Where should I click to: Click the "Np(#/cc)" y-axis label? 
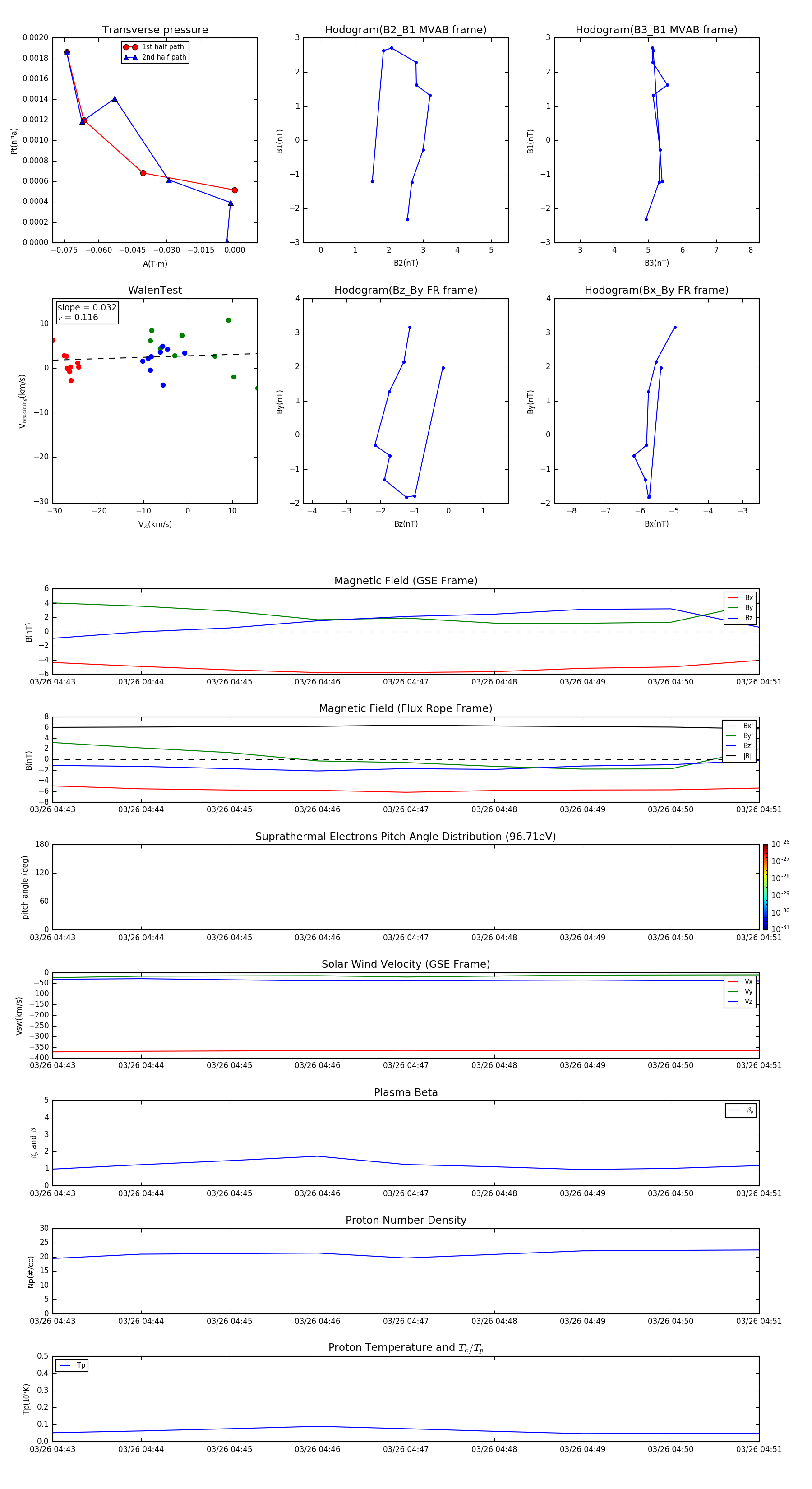coord(31,1271)
